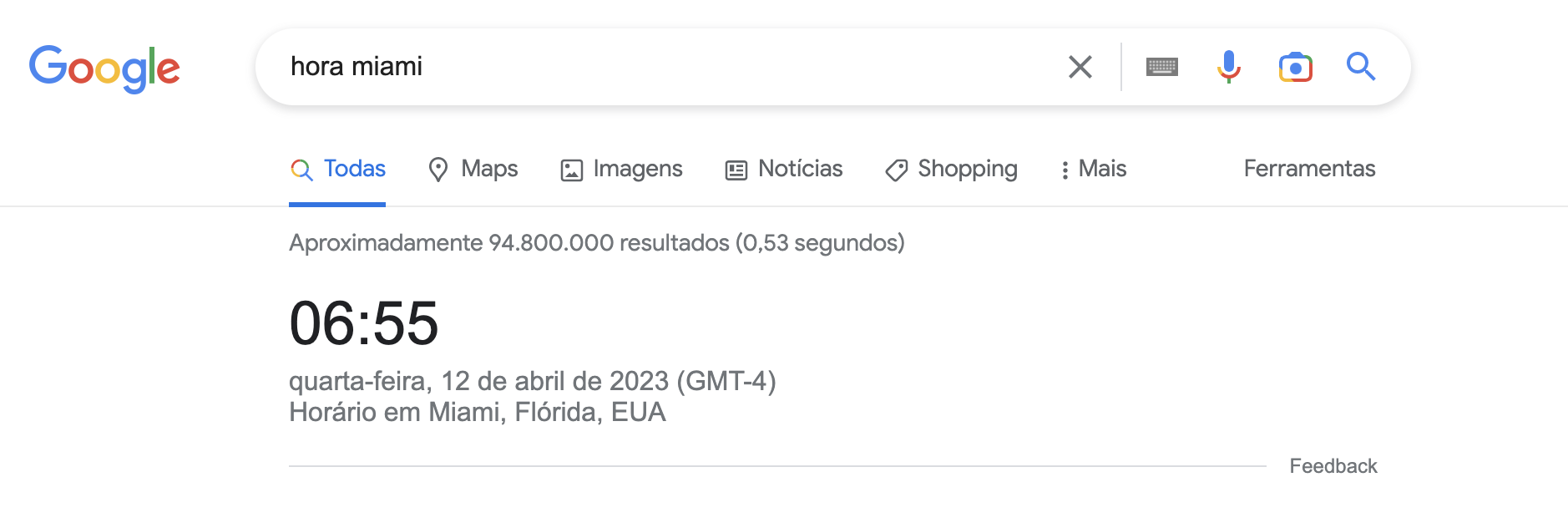The width and height of the screenshot is (1568, 528).
Task: Open the Mais options menu
Action: 1094,169
